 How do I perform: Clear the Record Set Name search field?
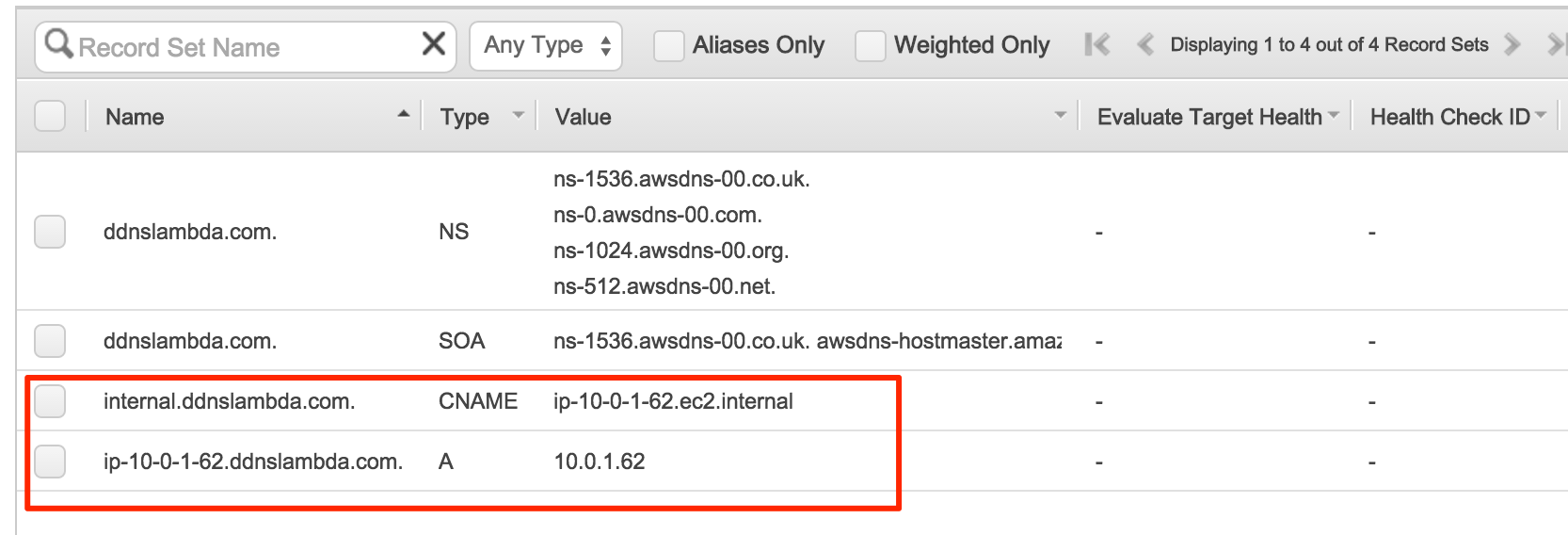pyautogui.click(x=434, y=43)
